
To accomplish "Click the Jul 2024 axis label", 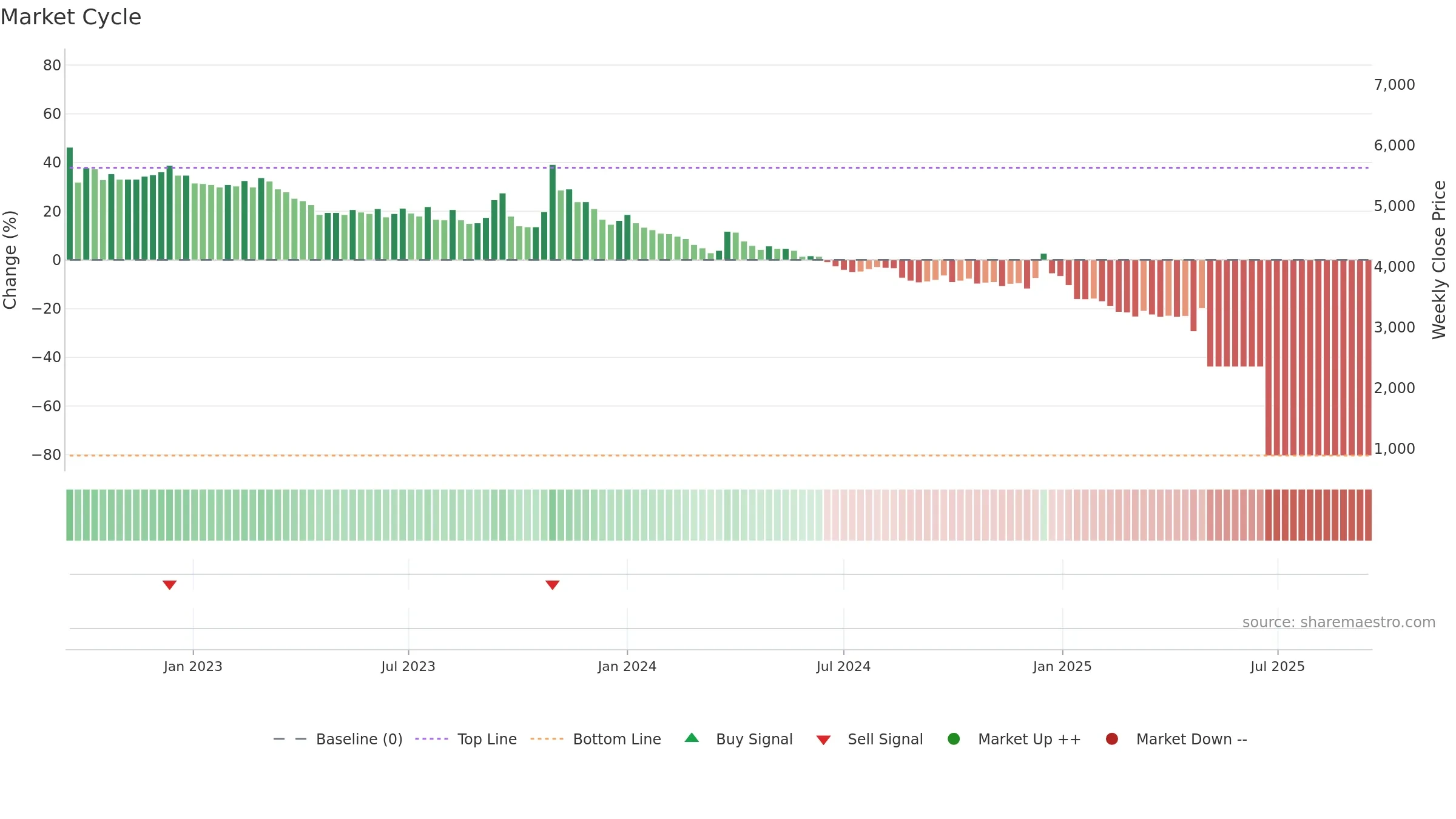I will [x=843, y=666].
